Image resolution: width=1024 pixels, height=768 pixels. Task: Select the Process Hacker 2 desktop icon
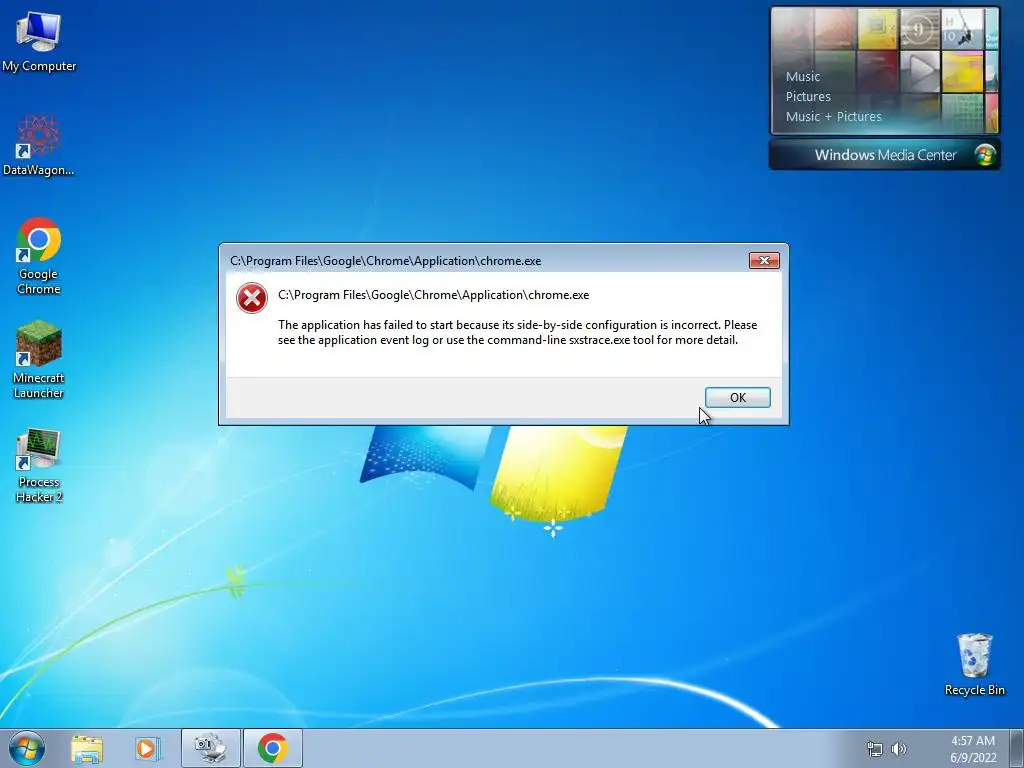pyautogui.click(x=39, y=464)
